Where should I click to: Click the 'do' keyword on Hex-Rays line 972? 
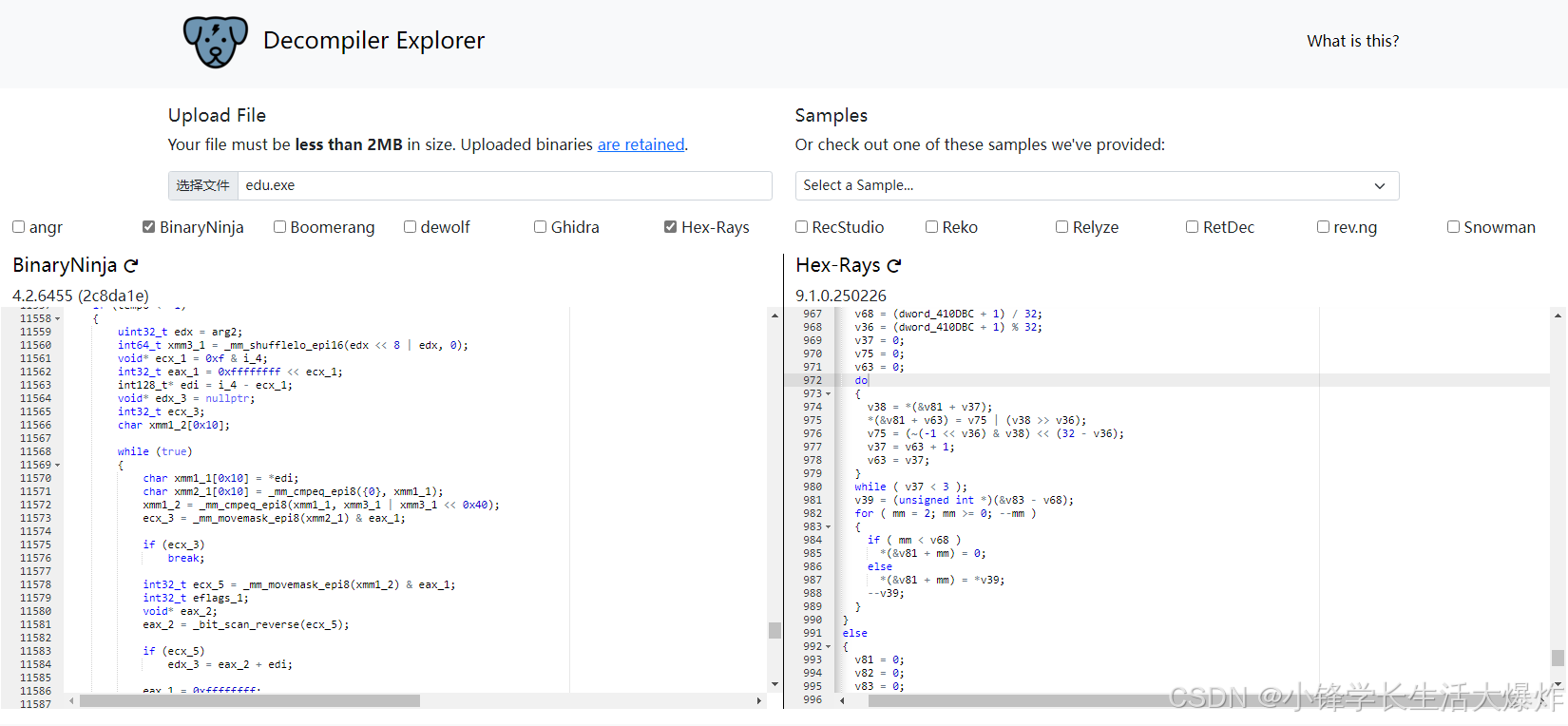tap(861, 380)
